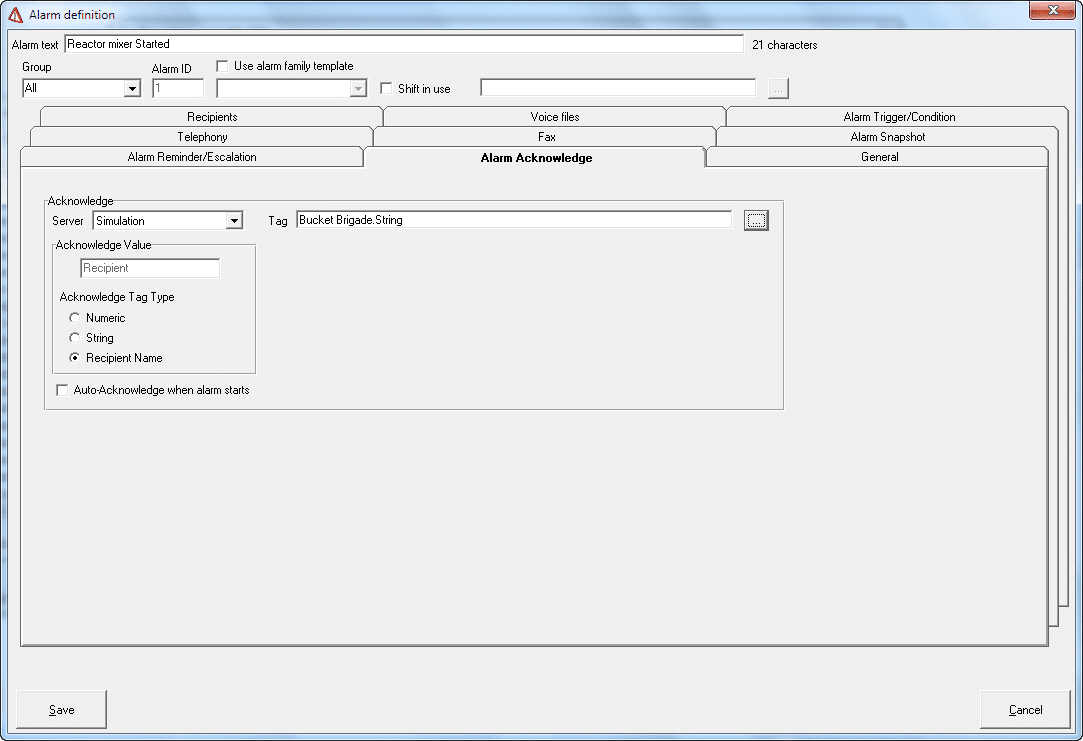Open the alarm family template dropdown
Screen dimensions: 1083x741
pos(358,88)
